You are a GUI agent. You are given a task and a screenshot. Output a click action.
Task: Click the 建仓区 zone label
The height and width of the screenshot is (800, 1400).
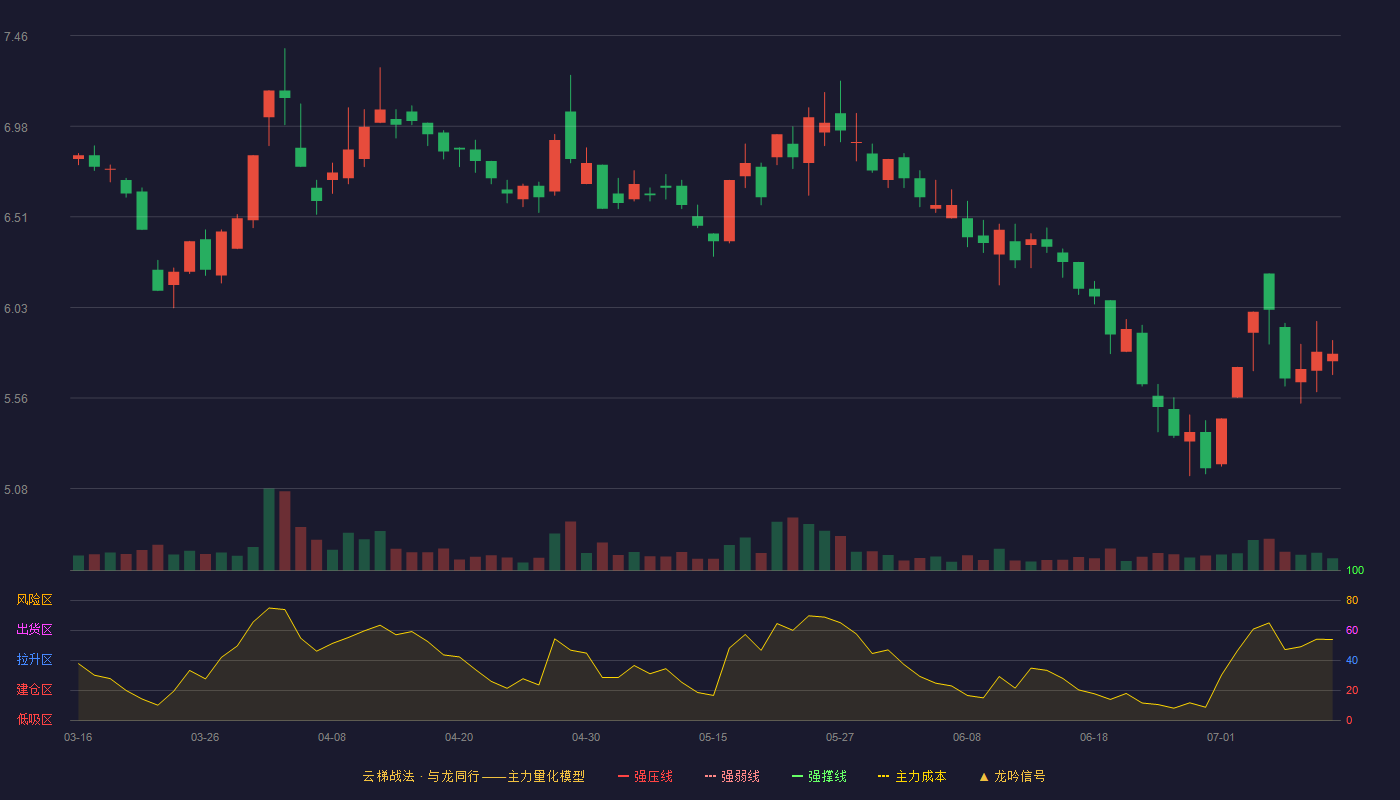pos(34,690)
